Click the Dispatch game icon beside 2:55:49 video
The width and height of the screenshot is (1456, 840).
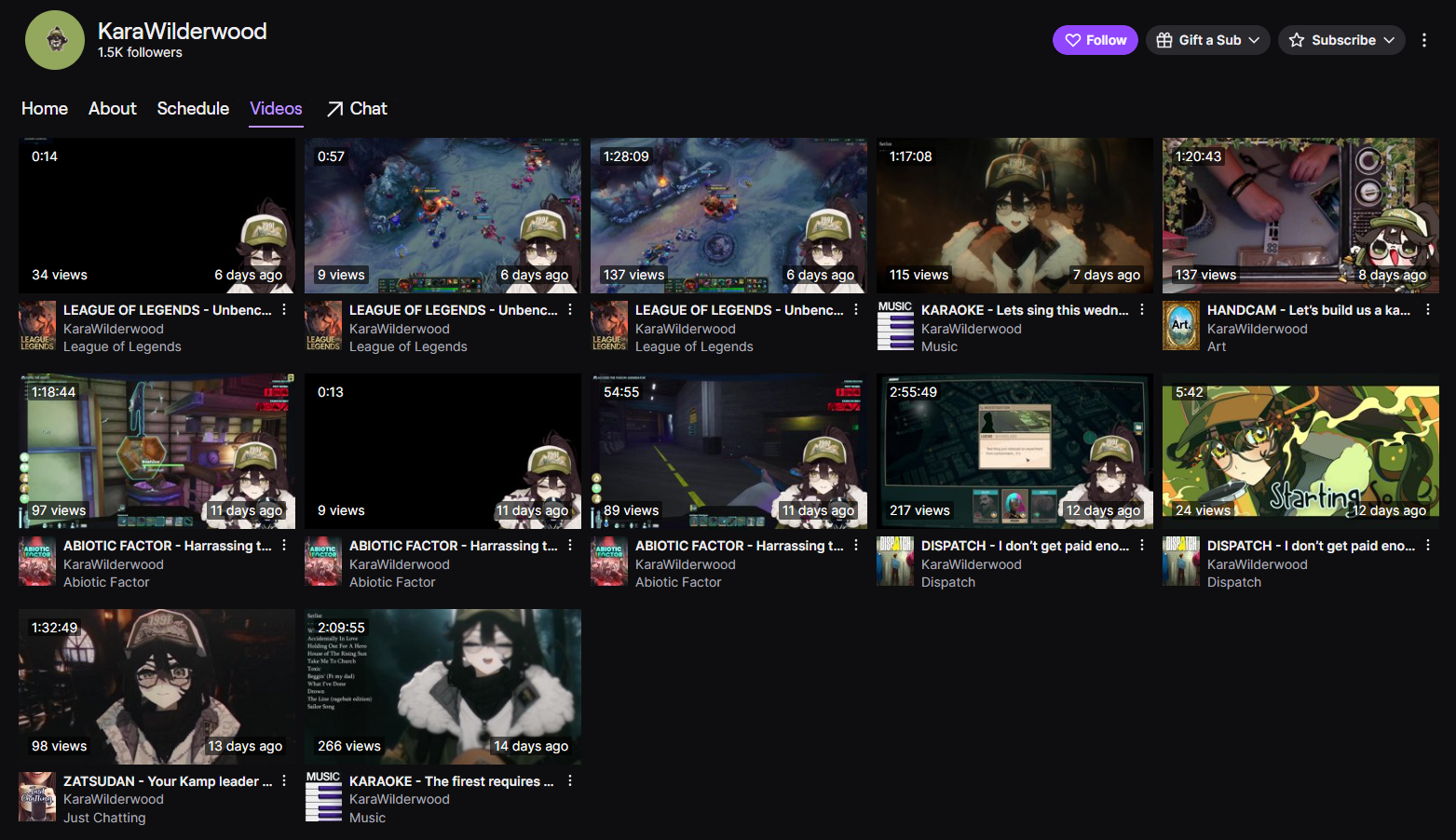[x=895, y=561]
